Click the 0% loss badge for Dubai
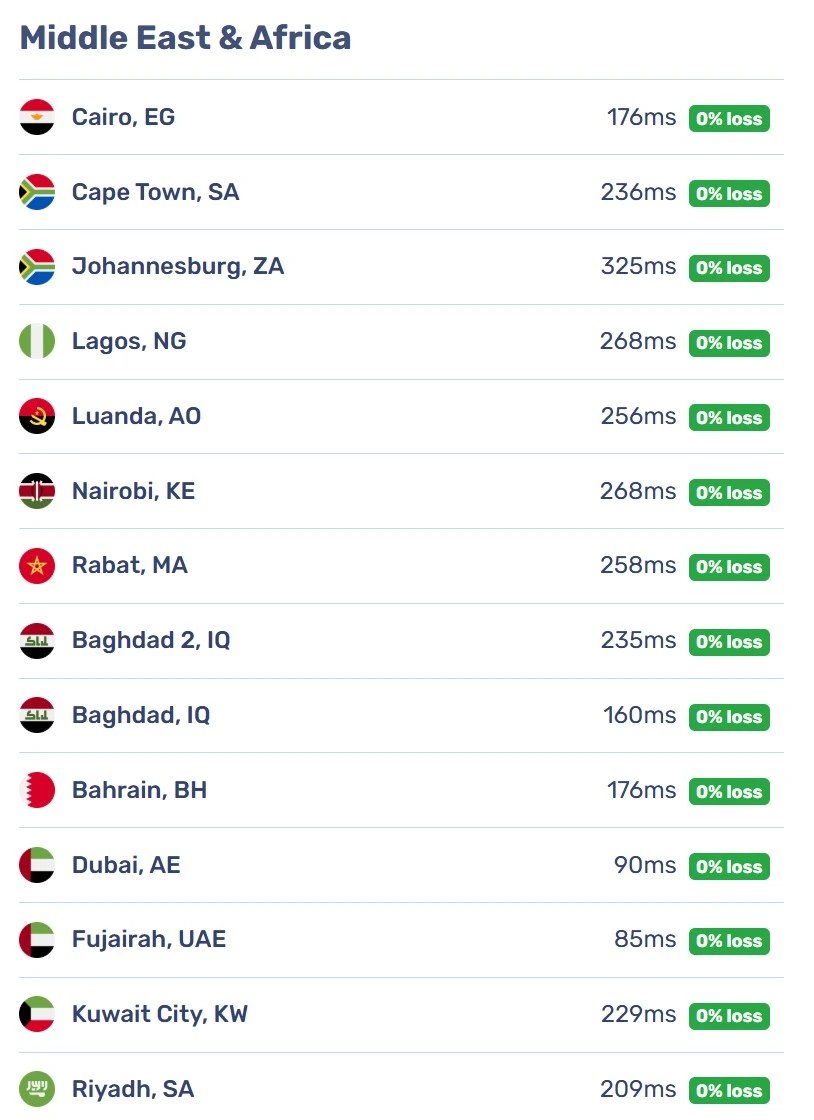This screenshot has height=1120, width=814. (x=729, y=866)
